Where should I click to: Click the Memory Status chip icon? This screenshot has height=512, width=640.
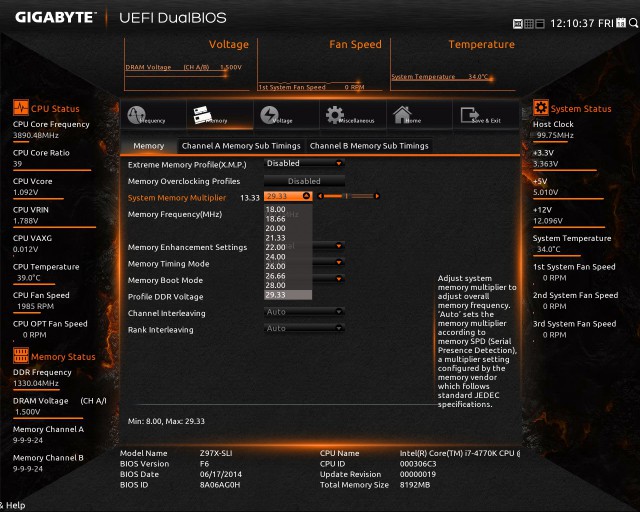pos(21,356)
